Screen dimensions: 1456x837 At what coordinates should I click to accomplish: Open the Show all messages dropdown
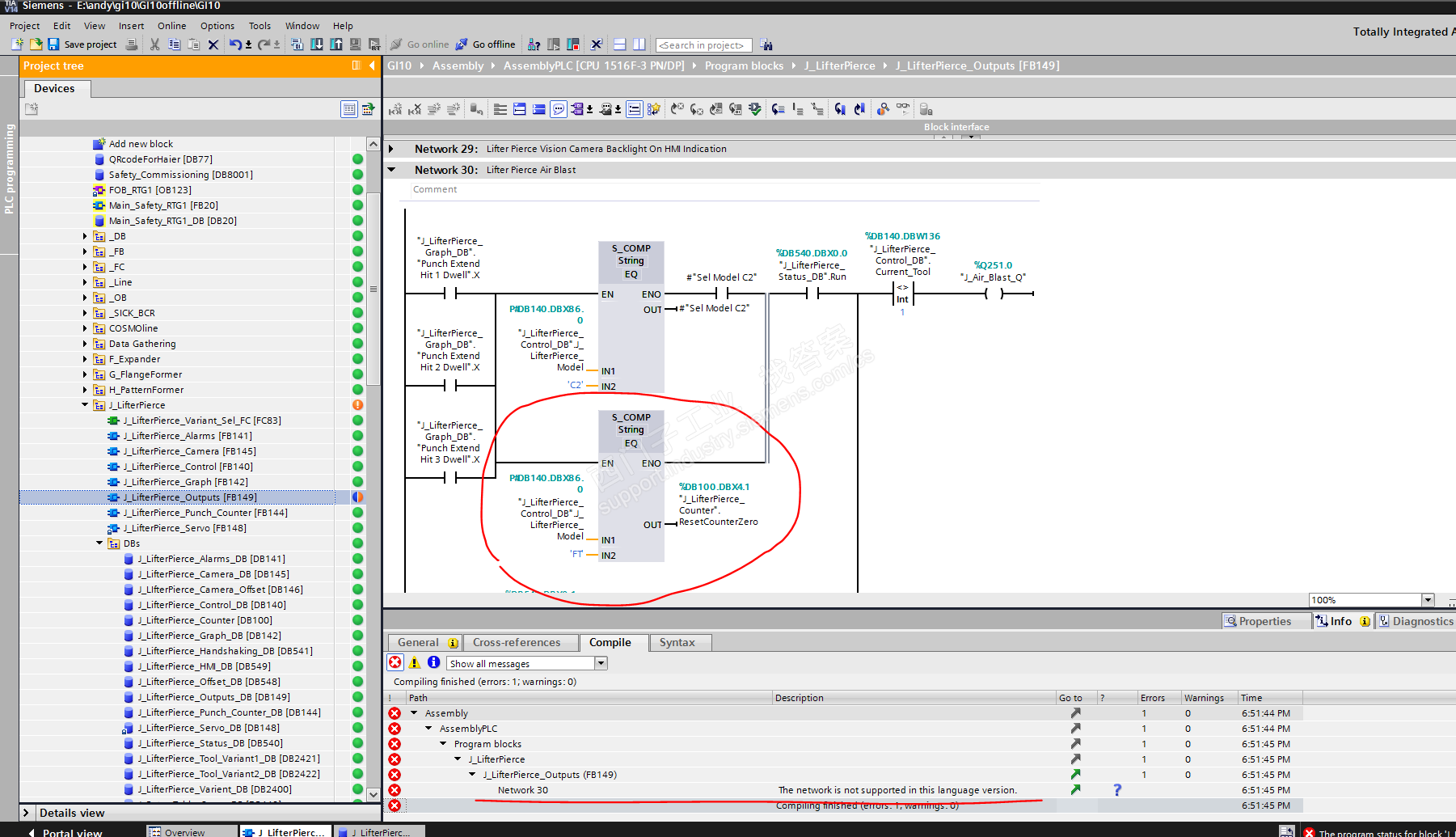click(601, 663)
